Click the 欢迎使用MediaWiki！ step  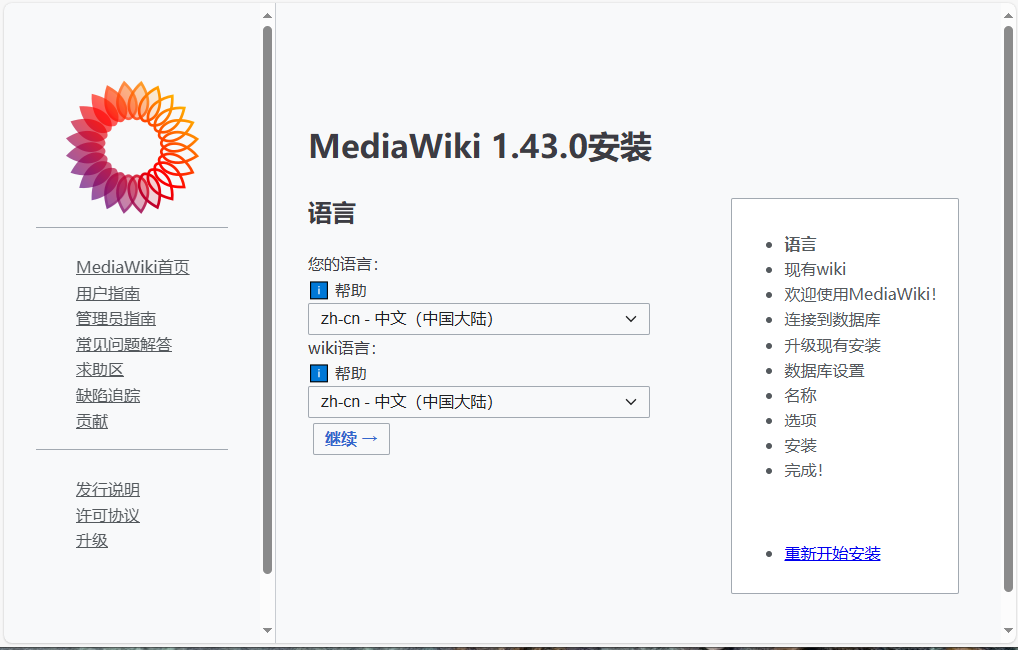(x=860, y=294)
